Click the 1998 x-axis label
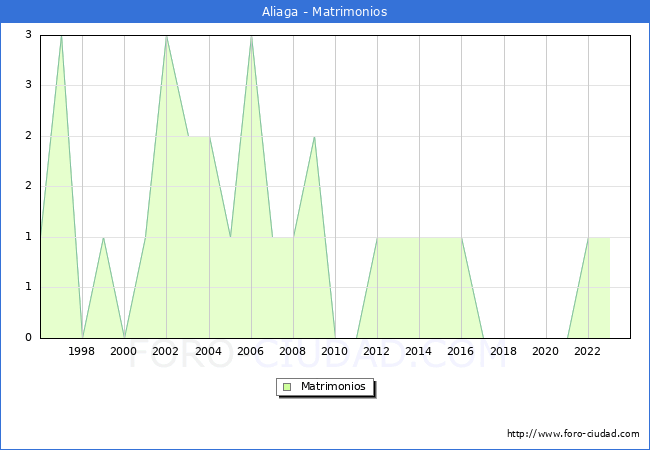Viewport: 650px width, 450px height. tap(81, 351)
